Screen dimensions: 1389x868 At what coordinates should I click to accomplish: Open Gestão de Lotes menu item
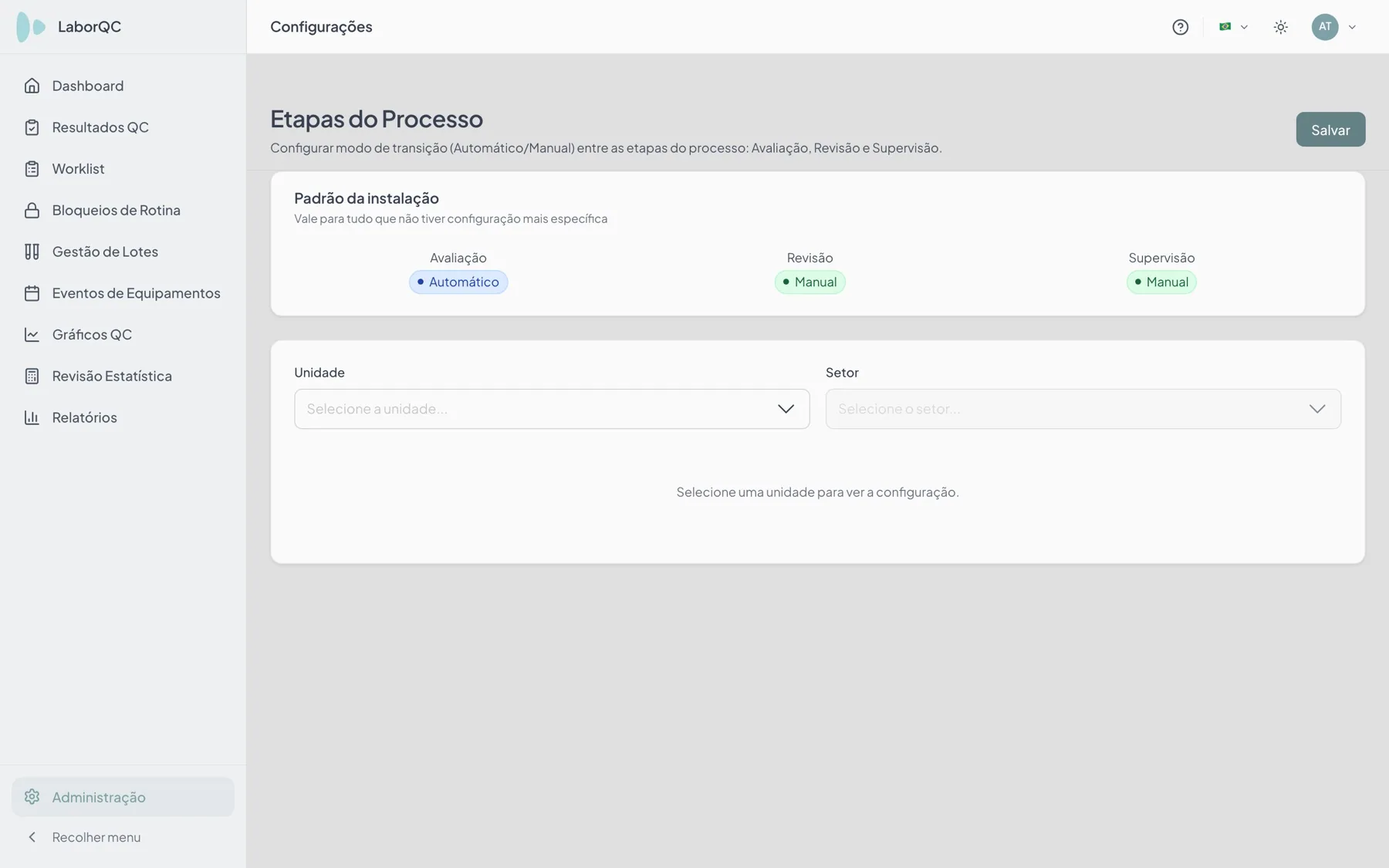(123, 252)
